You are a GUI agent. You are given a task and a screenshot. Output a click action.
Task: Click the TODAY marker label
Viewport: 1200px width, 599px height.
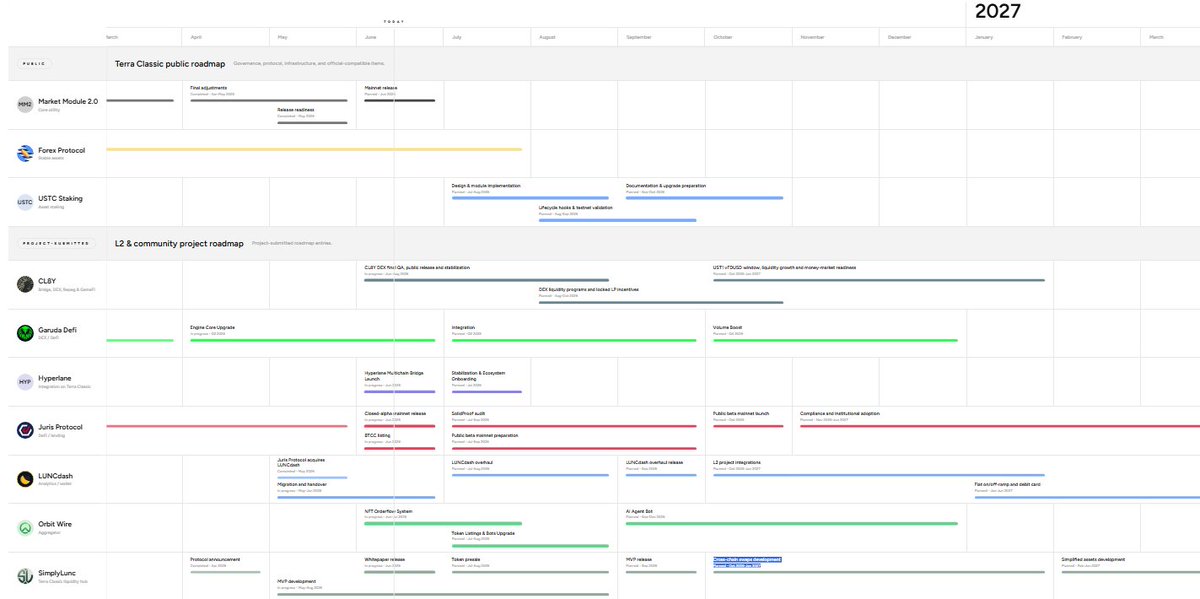click(395, 21)
